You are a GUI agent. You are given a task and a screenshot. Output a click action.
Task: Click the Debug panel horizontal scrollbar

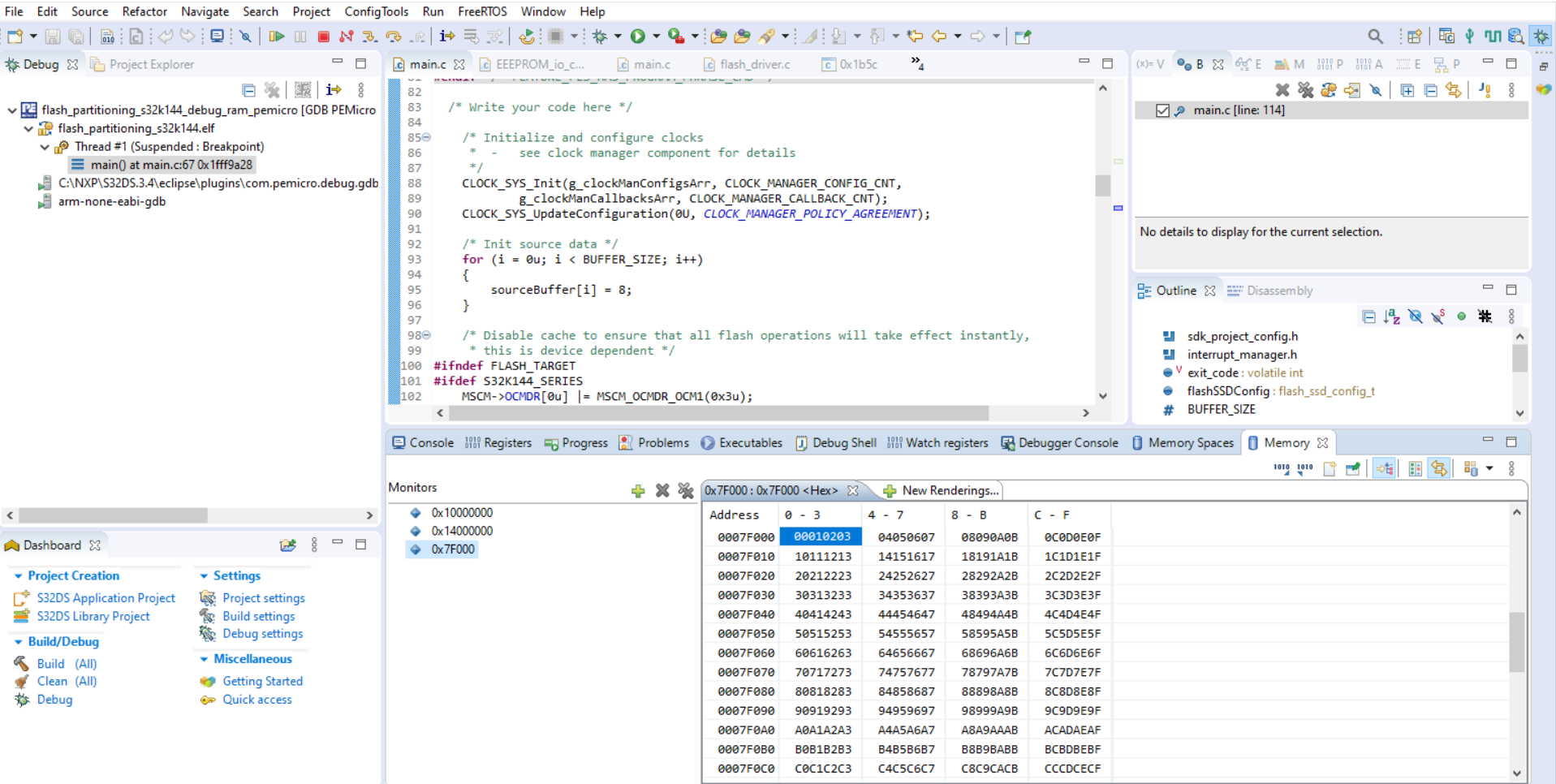pos(114,515)
